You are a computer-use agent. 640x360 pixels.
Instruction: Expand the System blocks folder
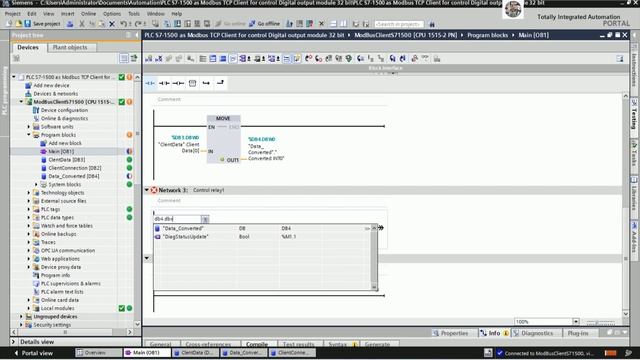click(x=36, y=184)
